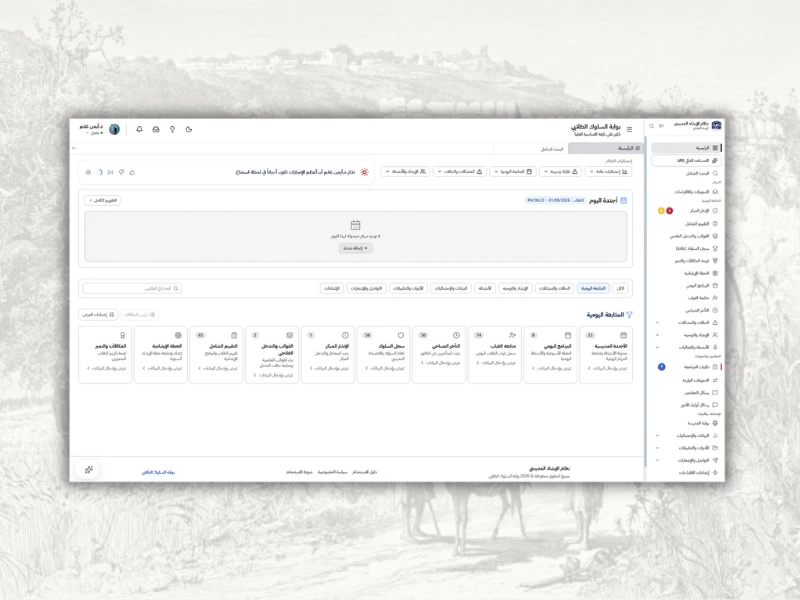Like the daily quote with the thumbs-up icon
Screen dimensions: 800x600
(132, 172)
